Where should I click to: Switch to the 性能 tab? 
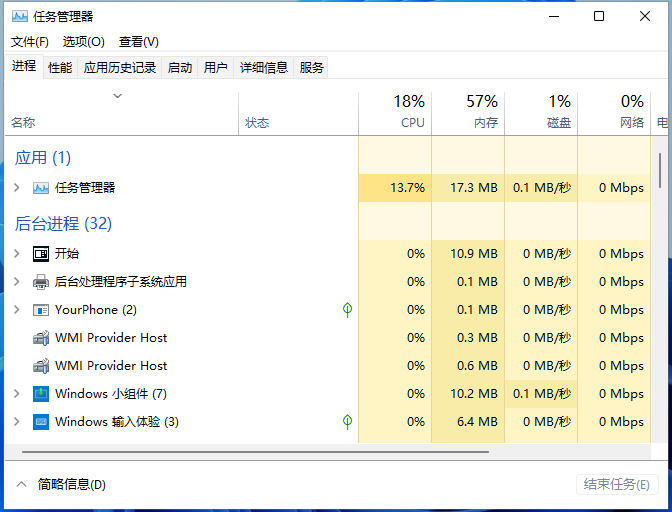click(60, 68)
